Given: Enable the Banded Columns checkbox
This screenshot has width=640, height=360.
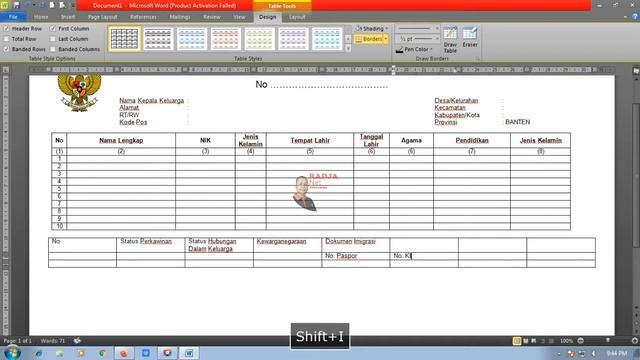Looking at the screenshot, I should point(53,49).
